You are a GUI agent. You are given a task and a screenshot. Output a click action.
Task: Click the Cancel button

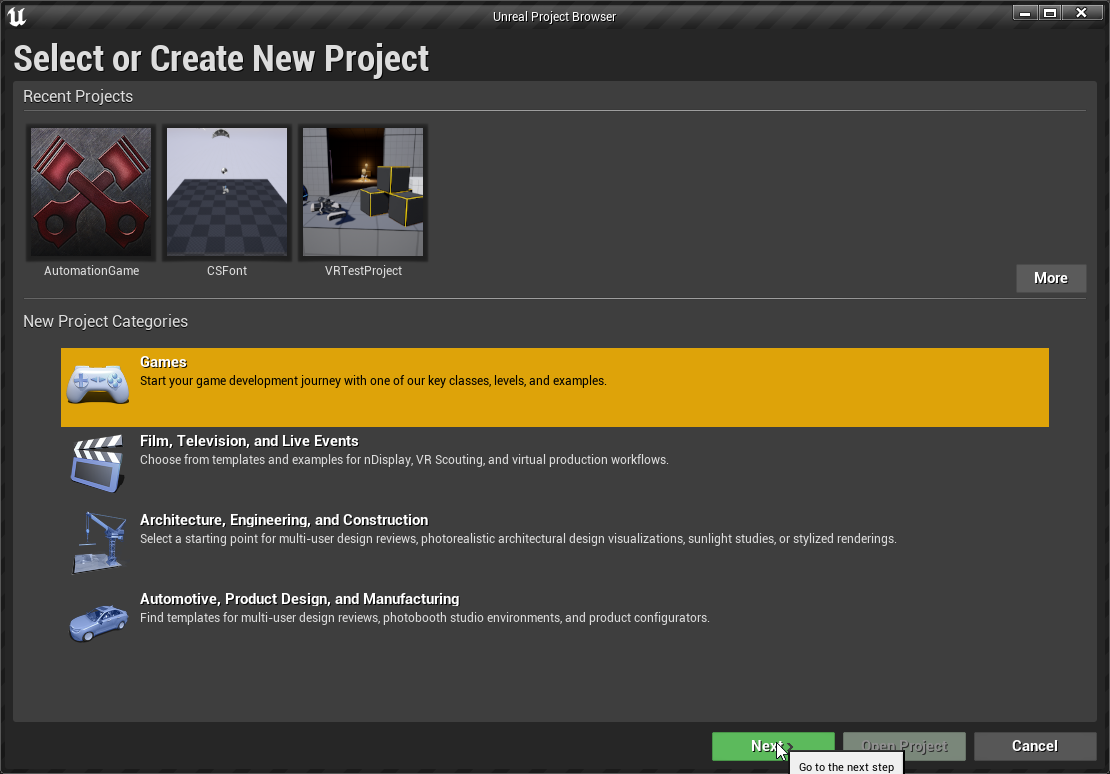1034,746
